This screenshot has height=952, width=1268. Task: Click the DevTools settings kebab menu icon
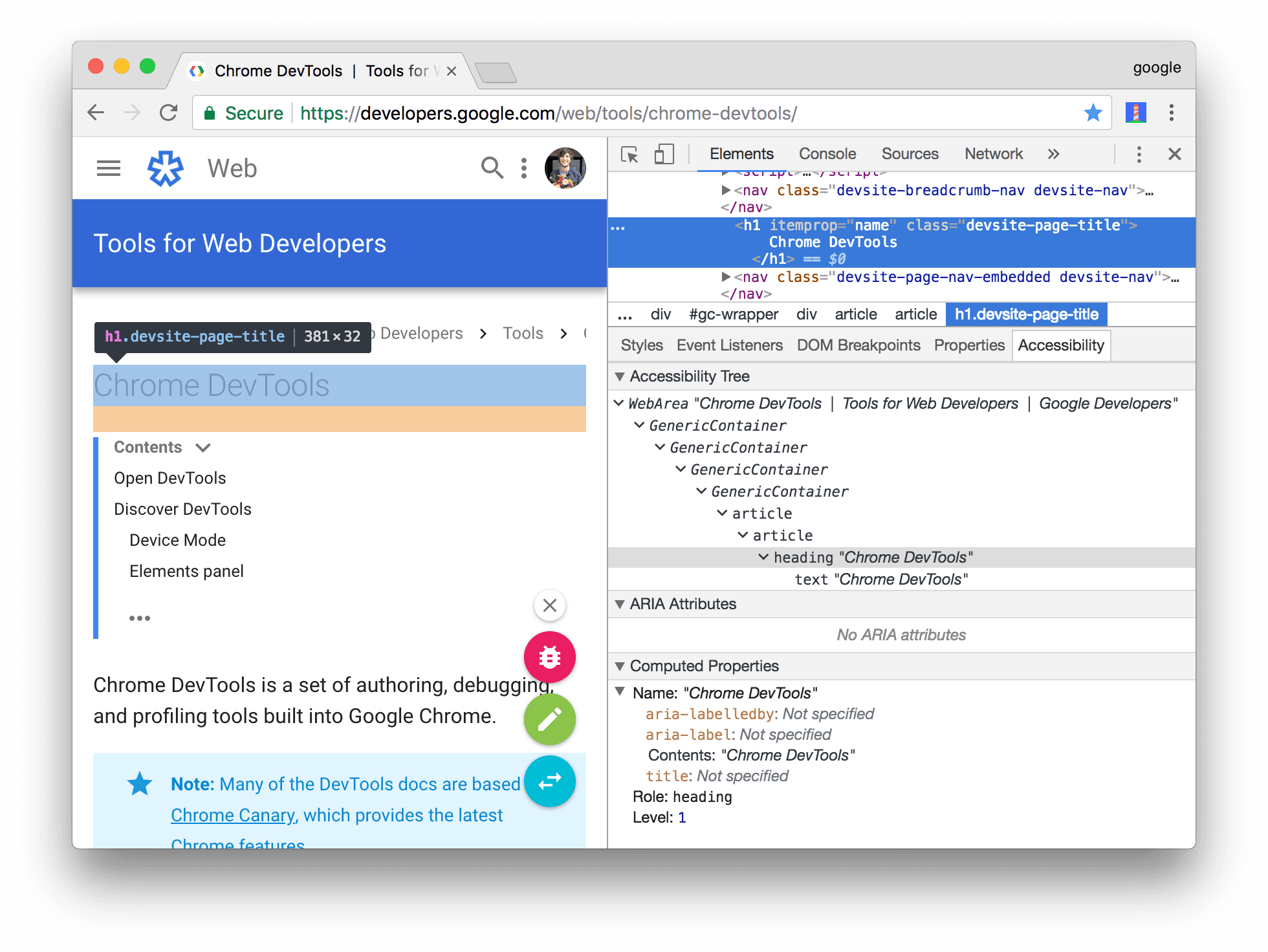coord(1139,155)
